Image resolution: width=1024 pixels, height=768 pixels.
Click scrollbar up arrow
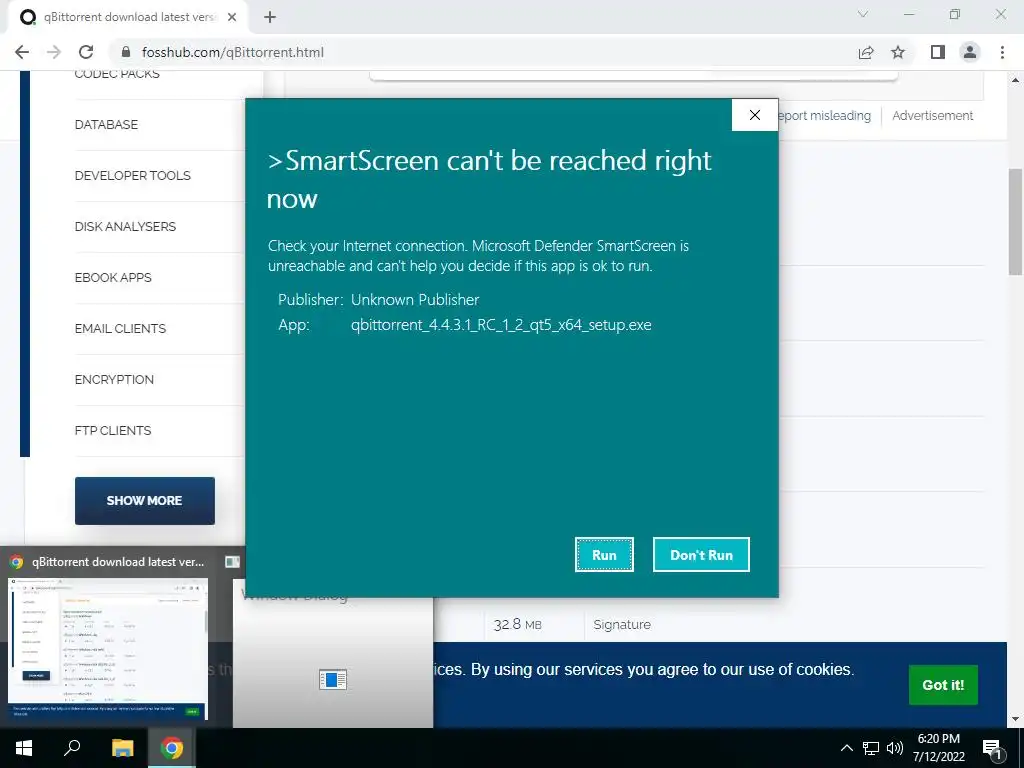click(x=1016, y=80)
